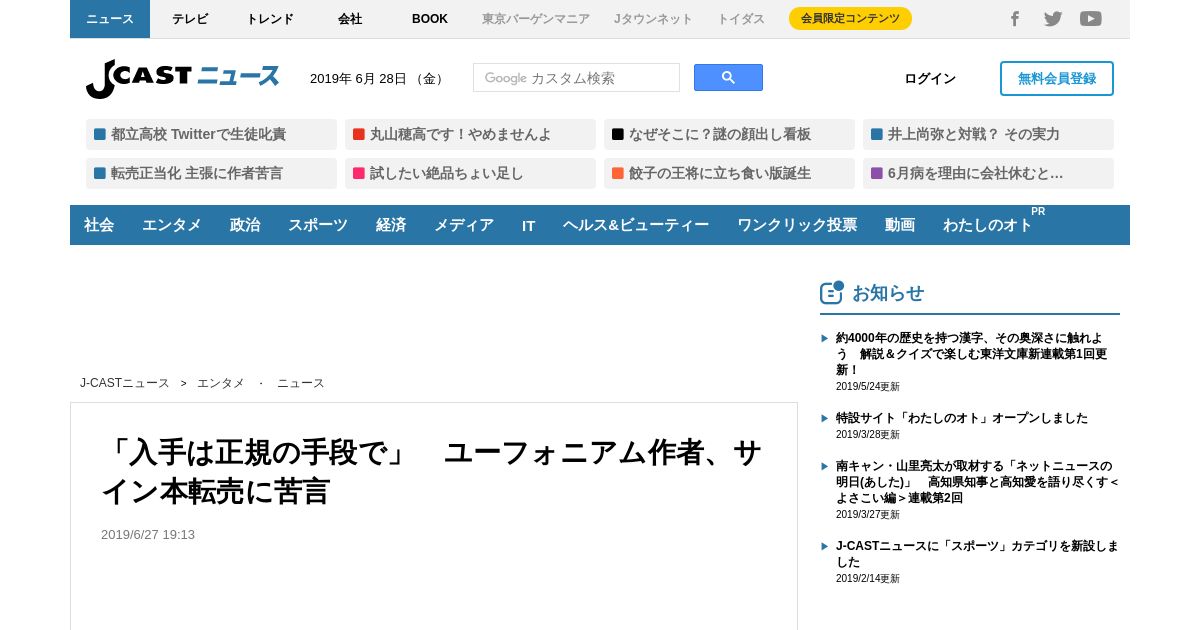Open 社会 category in blue navbar
Image resolution: width=1200 pixels, height=630 pixels.
pos(99,225)
